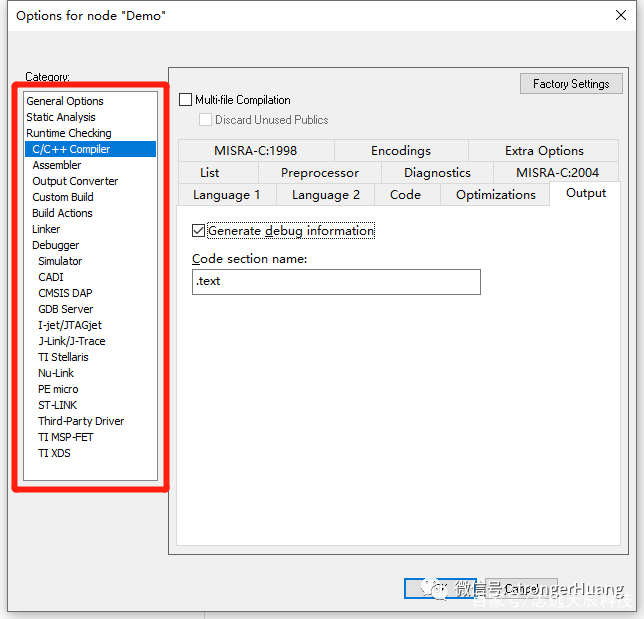Click the Cancel button
This screenshot has width=644, height=619.
521,588
